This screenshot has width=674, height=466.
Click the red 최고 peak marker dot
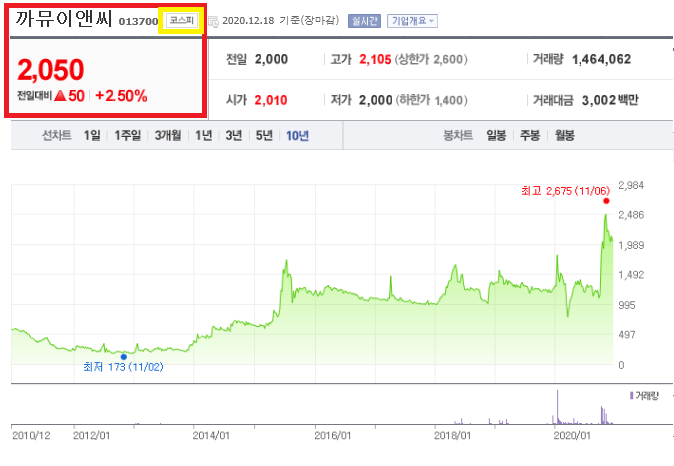[606, 201]
